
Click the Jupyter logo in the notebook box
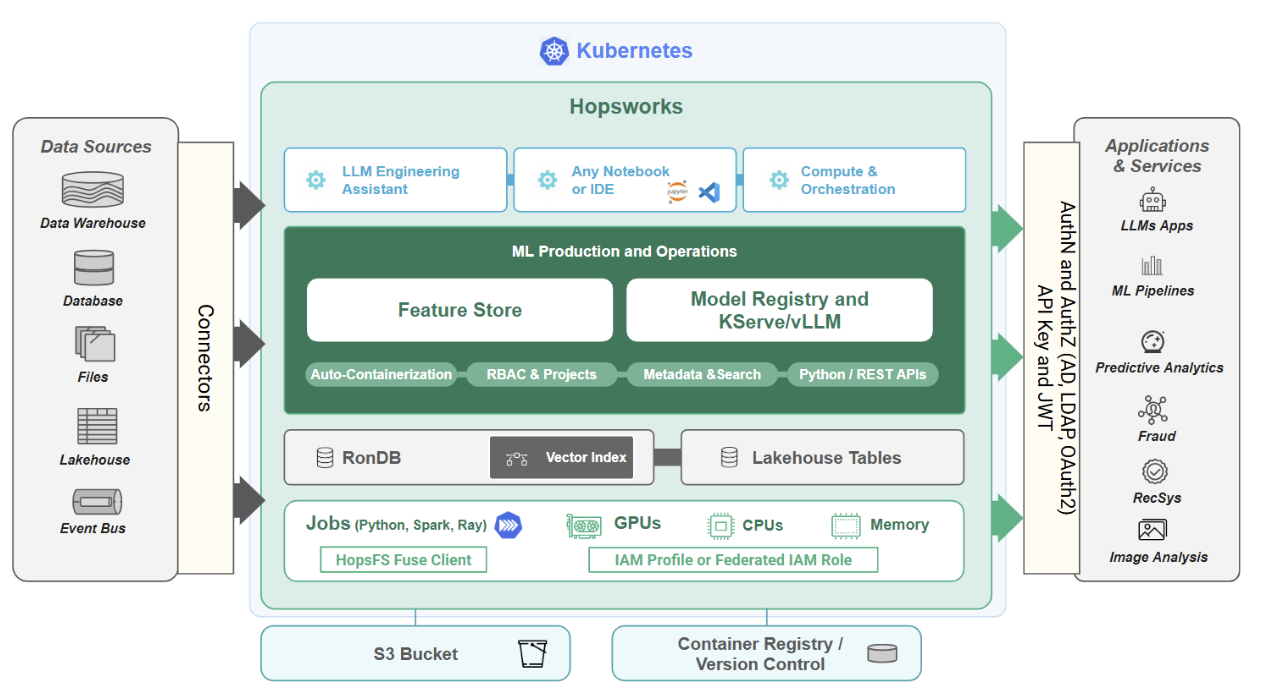[677, 192]
